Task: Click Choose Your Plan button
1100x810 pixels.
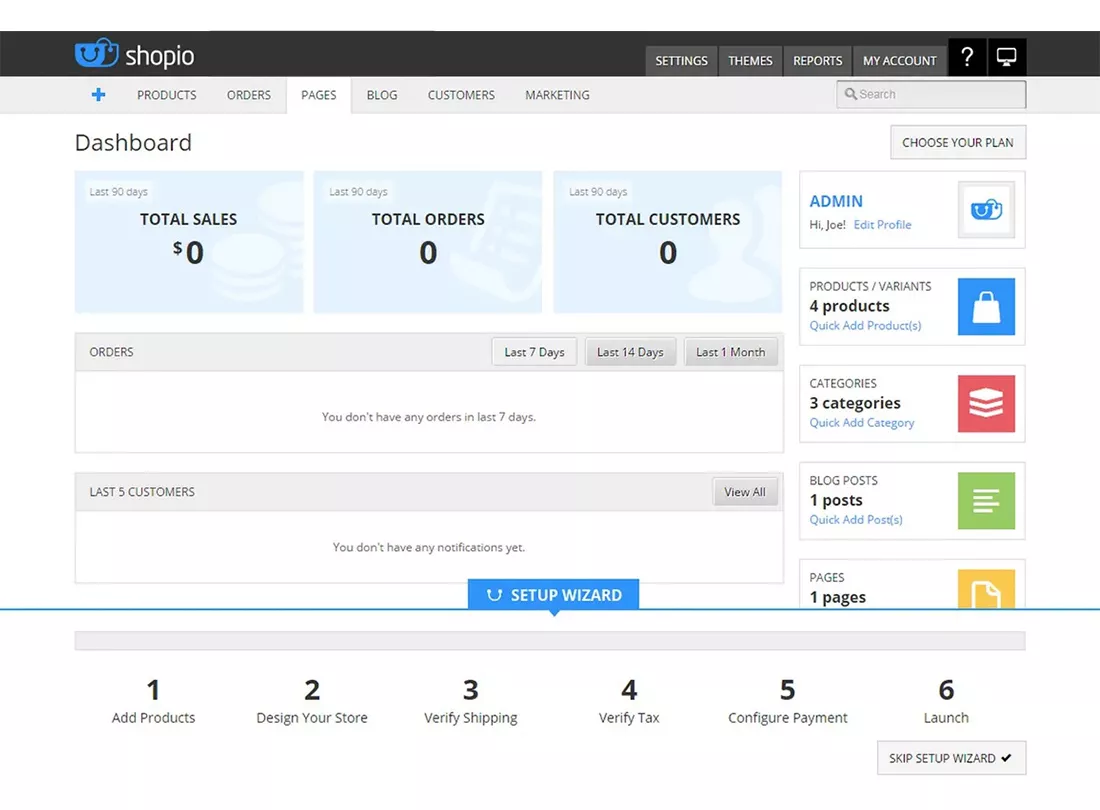Action: coord(958,142)
